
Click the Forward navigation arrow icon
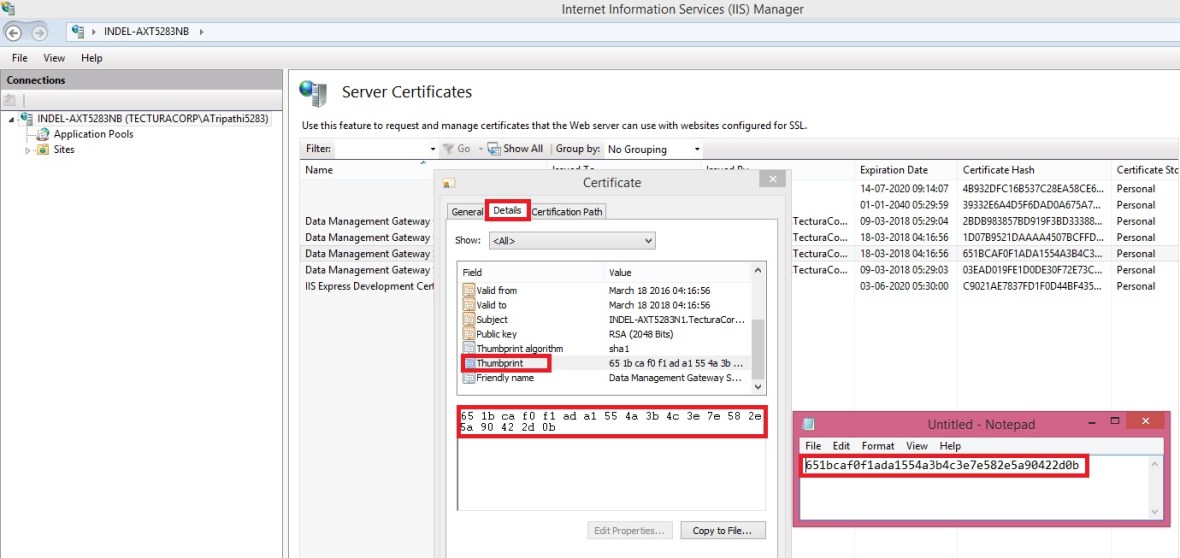pos(41,32)
